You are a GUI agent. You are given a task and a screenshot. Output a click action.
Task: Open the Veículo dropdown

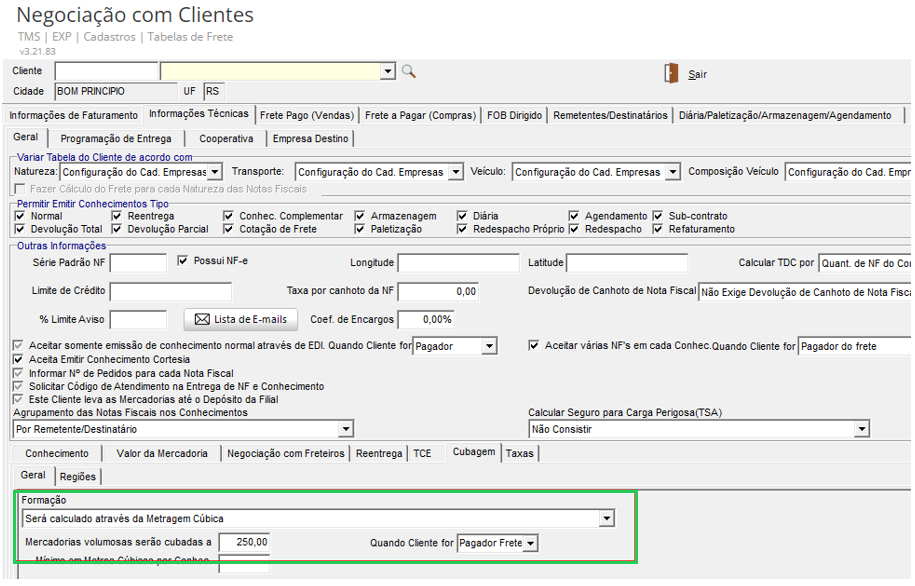(x=673, y=172)
